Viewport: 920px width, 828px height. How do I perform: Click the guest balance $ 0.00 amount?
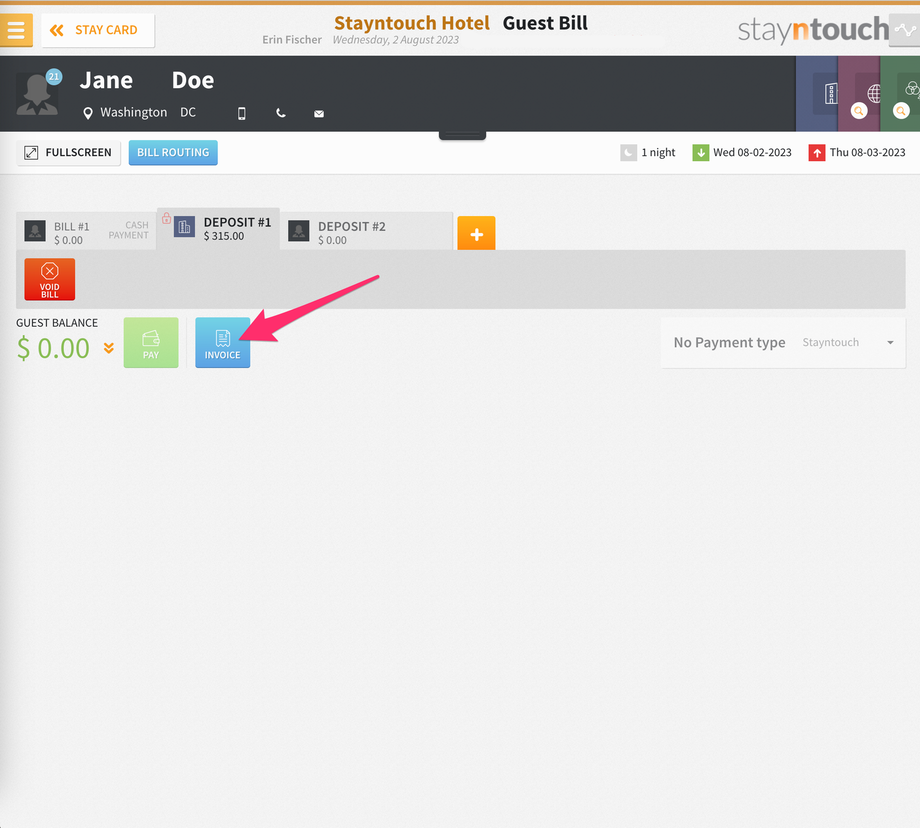click(x=53, y=349)
